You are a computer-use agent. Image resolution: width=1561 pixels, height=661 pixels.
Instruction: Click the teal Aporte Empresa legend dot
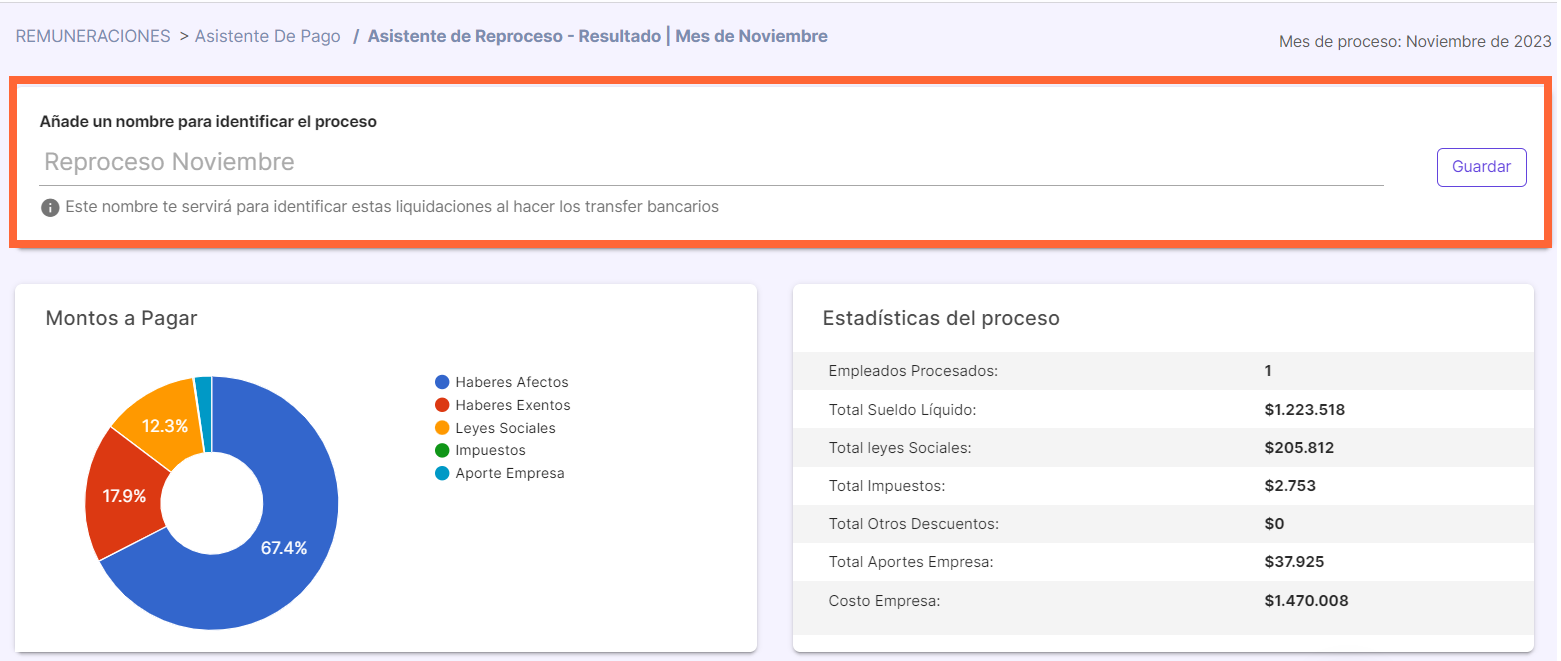click(441, 473)
